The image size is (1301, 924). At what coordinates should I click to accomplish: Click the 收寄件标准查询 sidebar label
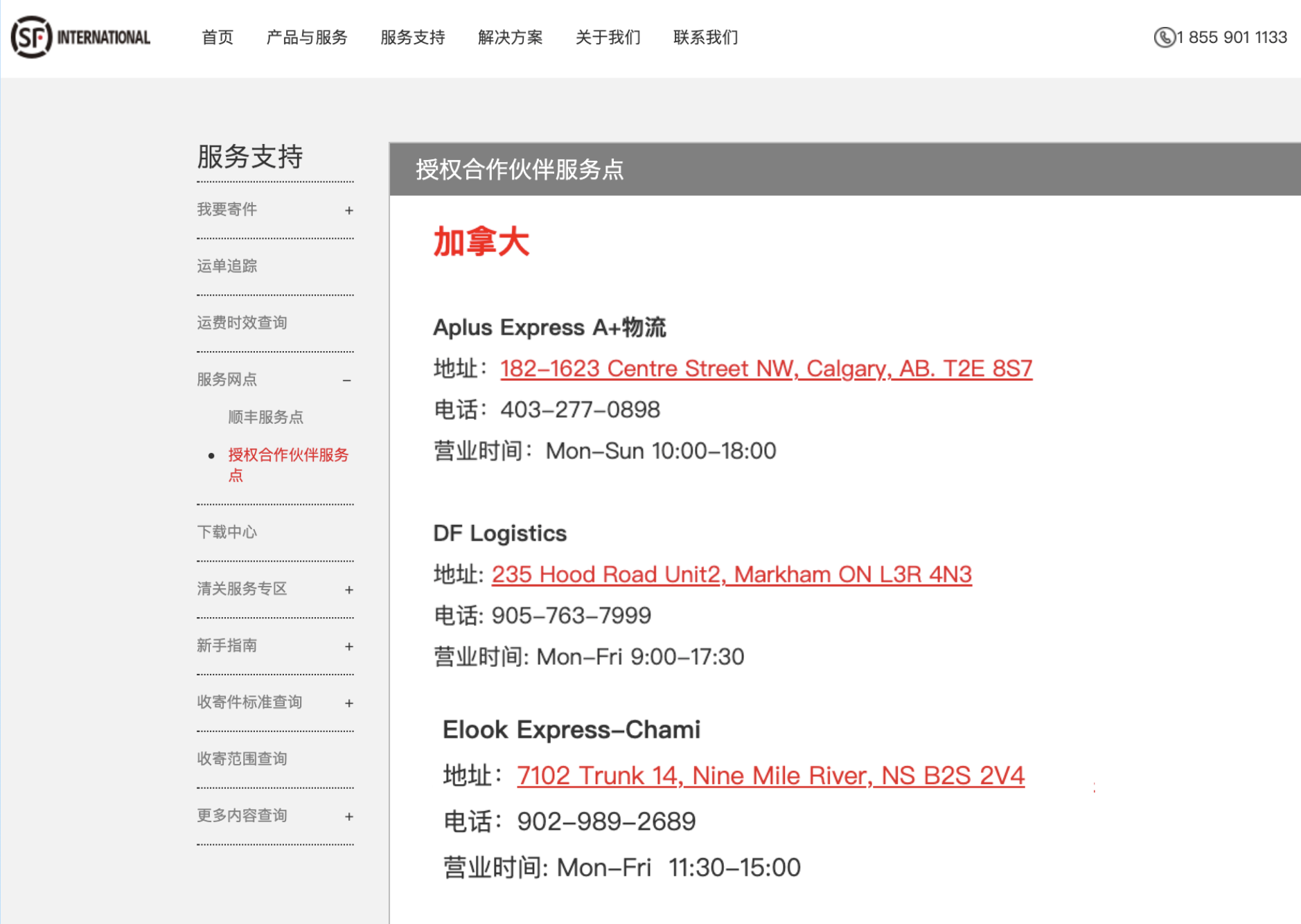pyautogui.click(x=249, y=702)
